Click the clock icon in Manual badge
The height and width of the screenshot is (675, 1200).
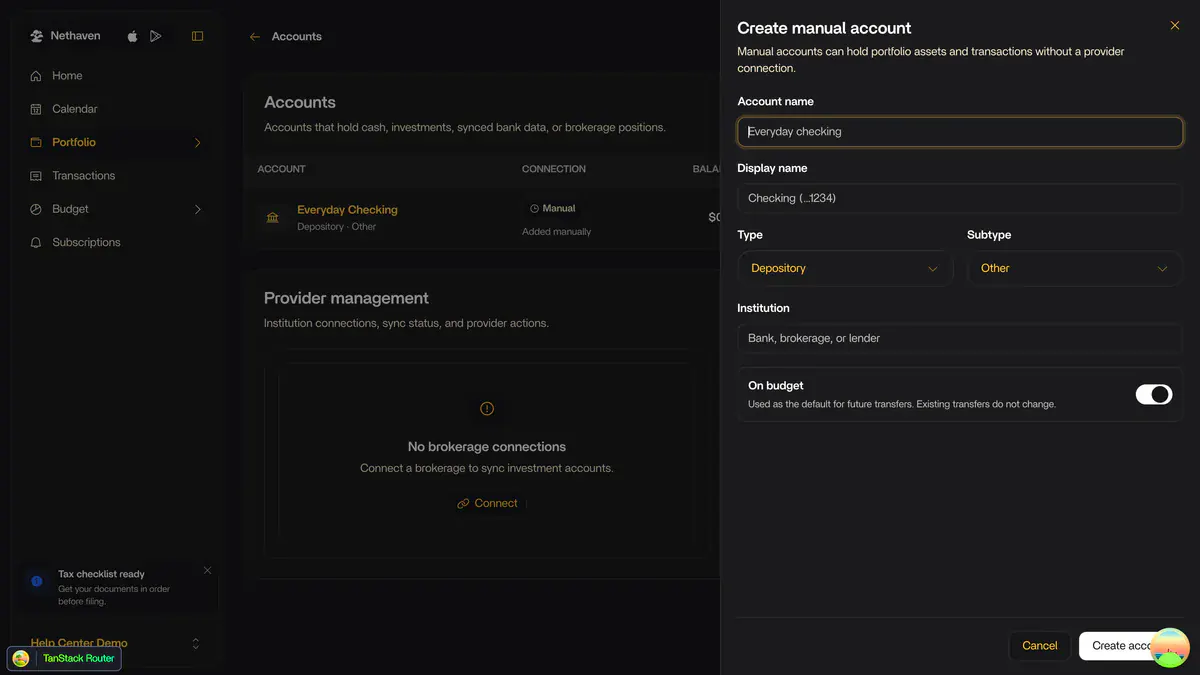[534, 209]
